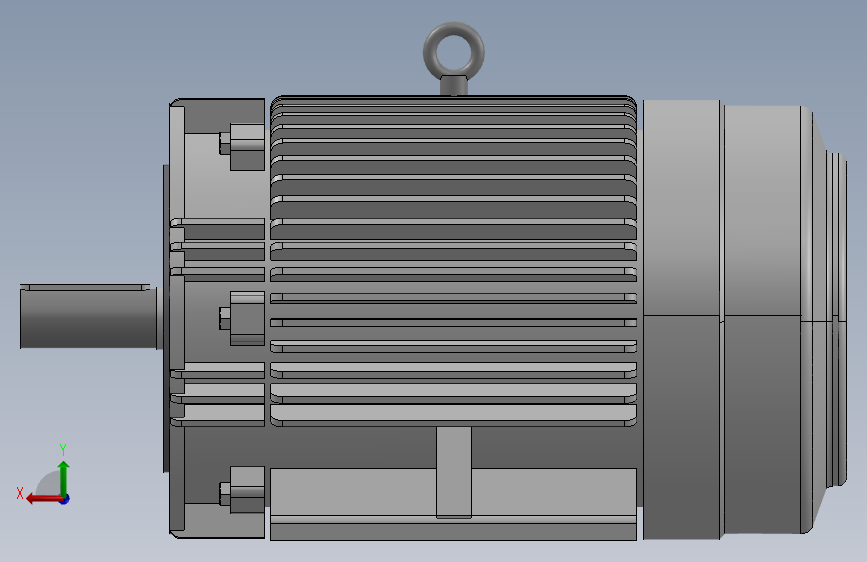Image resolution: width=867 pixels, height=562 pixels.
Task: Click the eye bolt threaded shank
Action: tap(454, 86)
